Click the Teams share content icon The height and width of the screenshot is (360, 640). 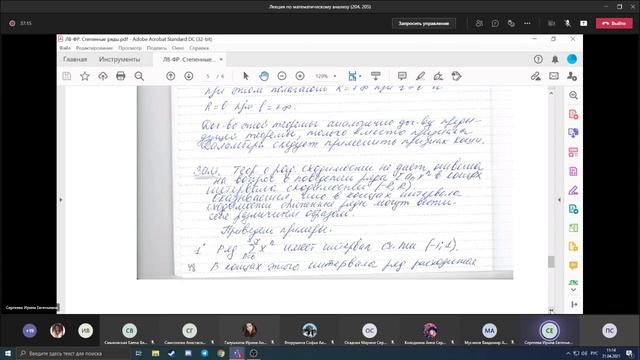[584, 23]
